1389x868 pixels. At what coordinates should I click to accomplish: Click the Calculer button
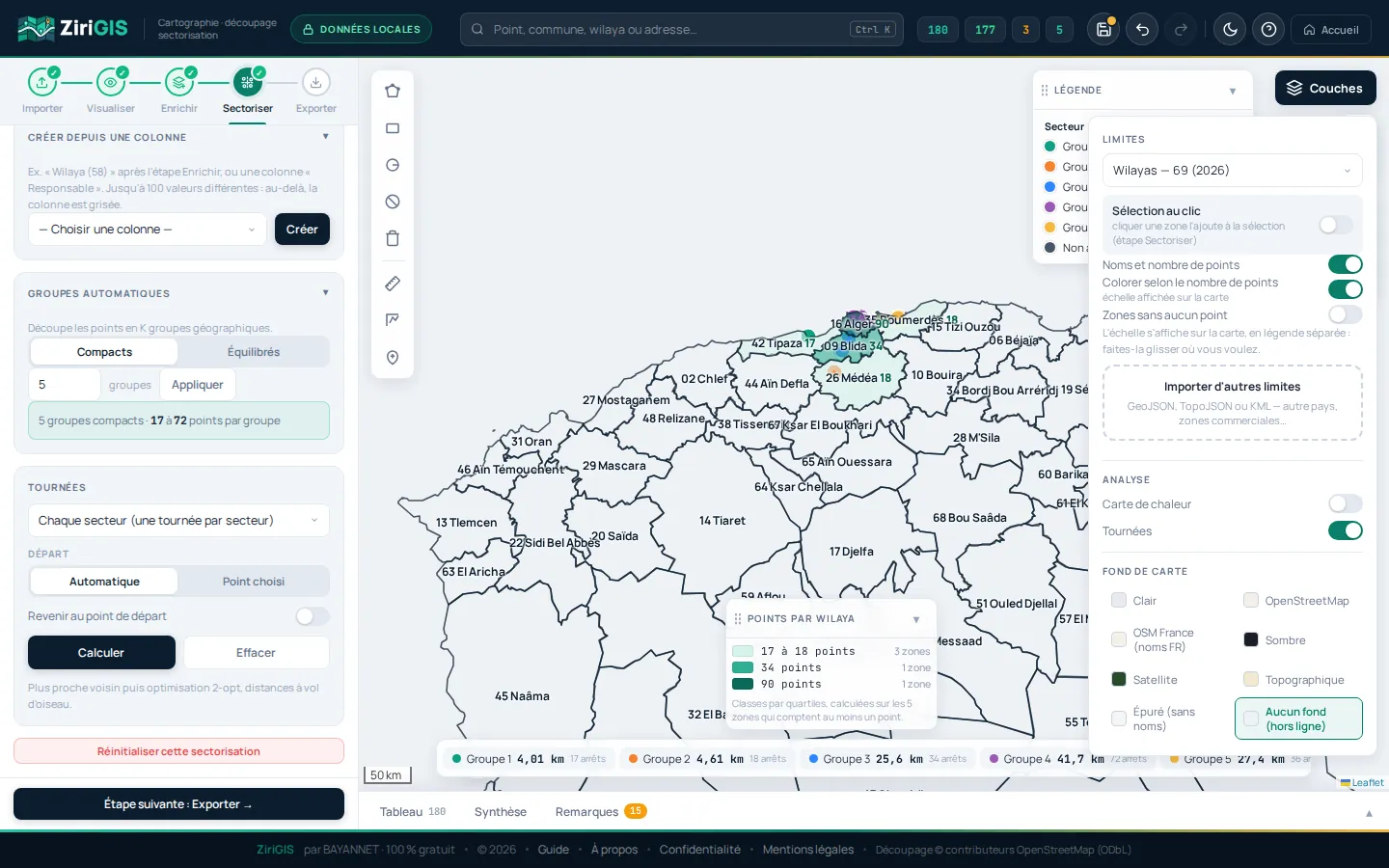click(x=101, y=653)
